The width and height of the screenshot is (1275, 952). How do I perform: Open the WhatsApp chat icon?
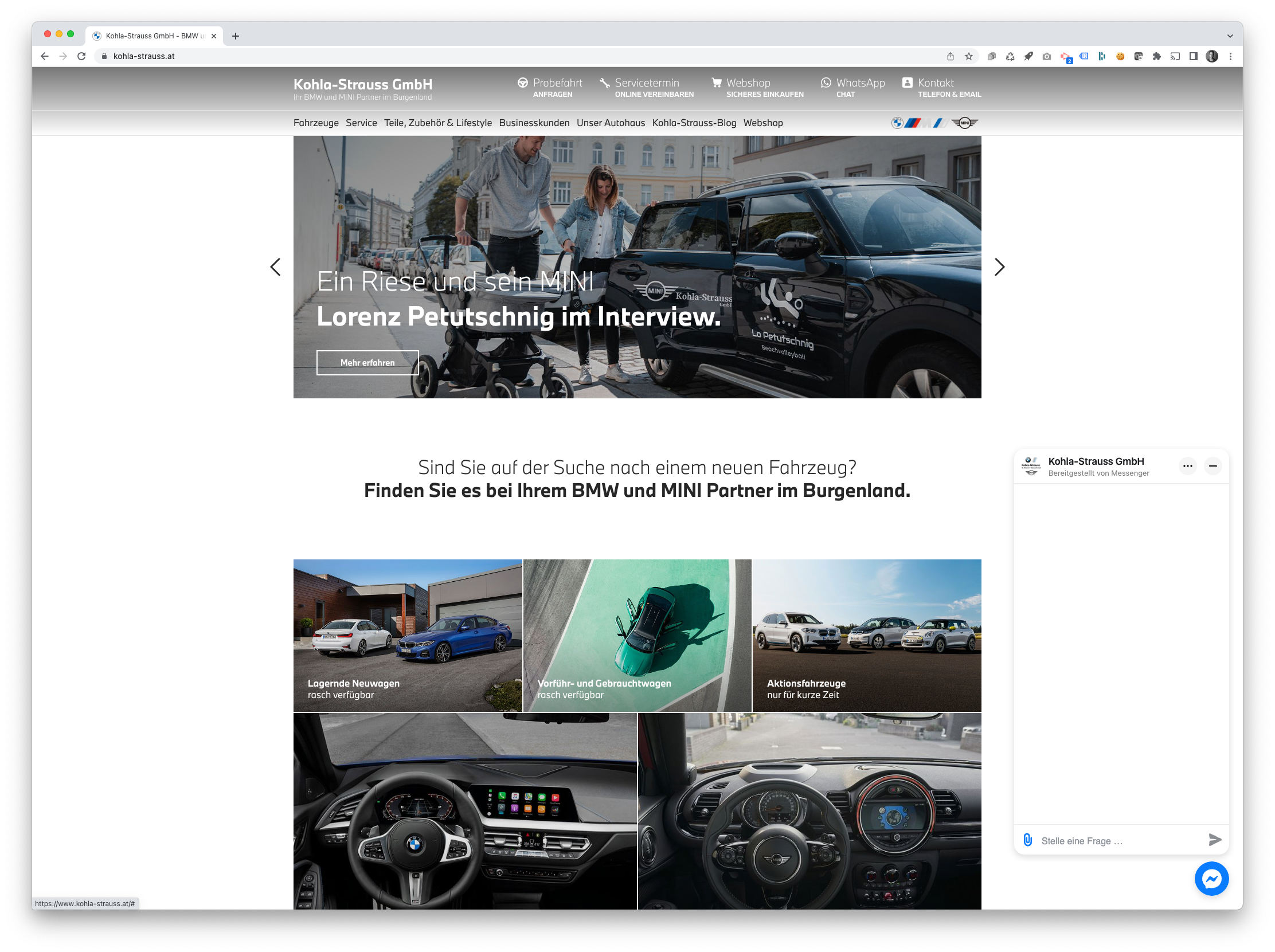pos(826,83)
